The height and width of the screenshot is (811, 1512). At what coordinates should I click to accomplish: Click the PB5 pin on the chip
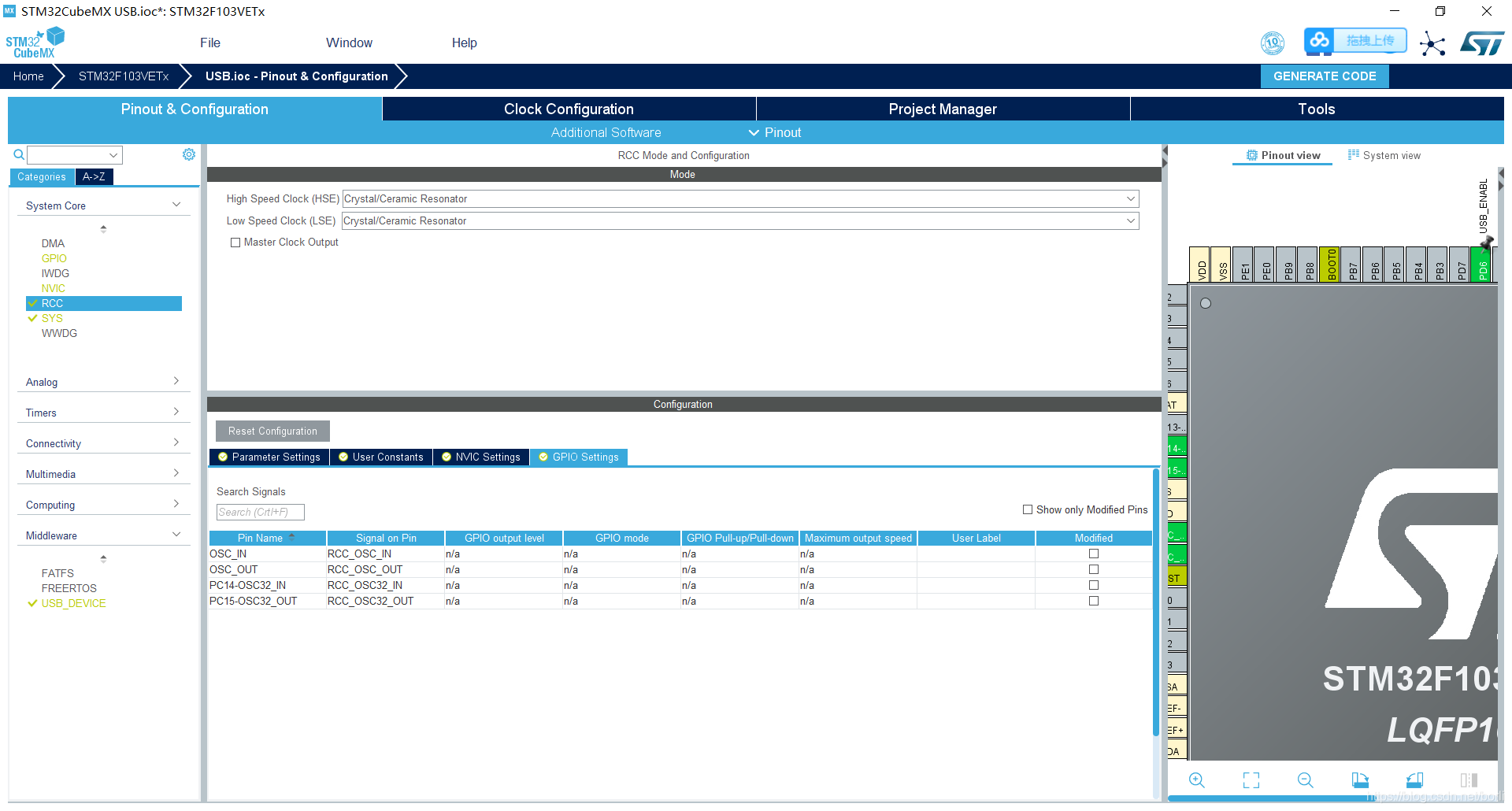(x=1395, y=265)
